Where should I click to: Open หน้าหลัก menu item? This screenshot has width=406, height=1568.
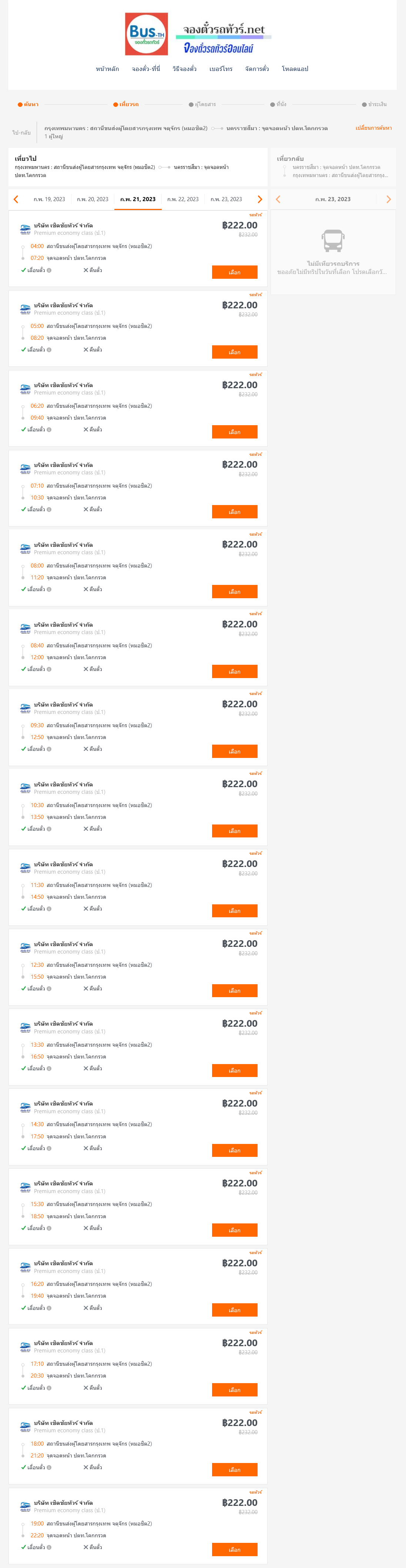click(x=107, y=69)
